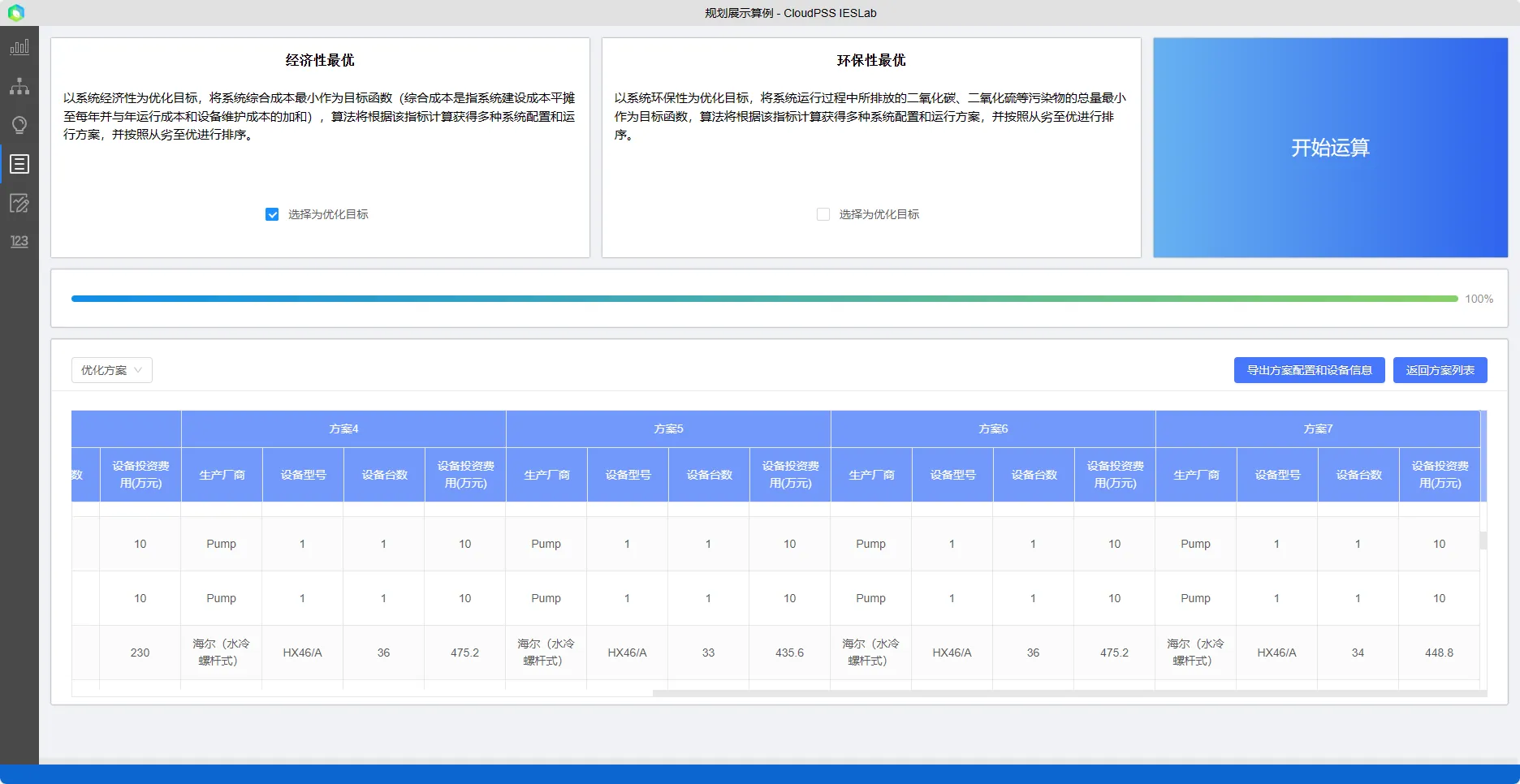Click the table vertical scrollbar thumb
The height and width of the screenshot is (784, 1520).
pyautogui.click(x=1483, y=541)
